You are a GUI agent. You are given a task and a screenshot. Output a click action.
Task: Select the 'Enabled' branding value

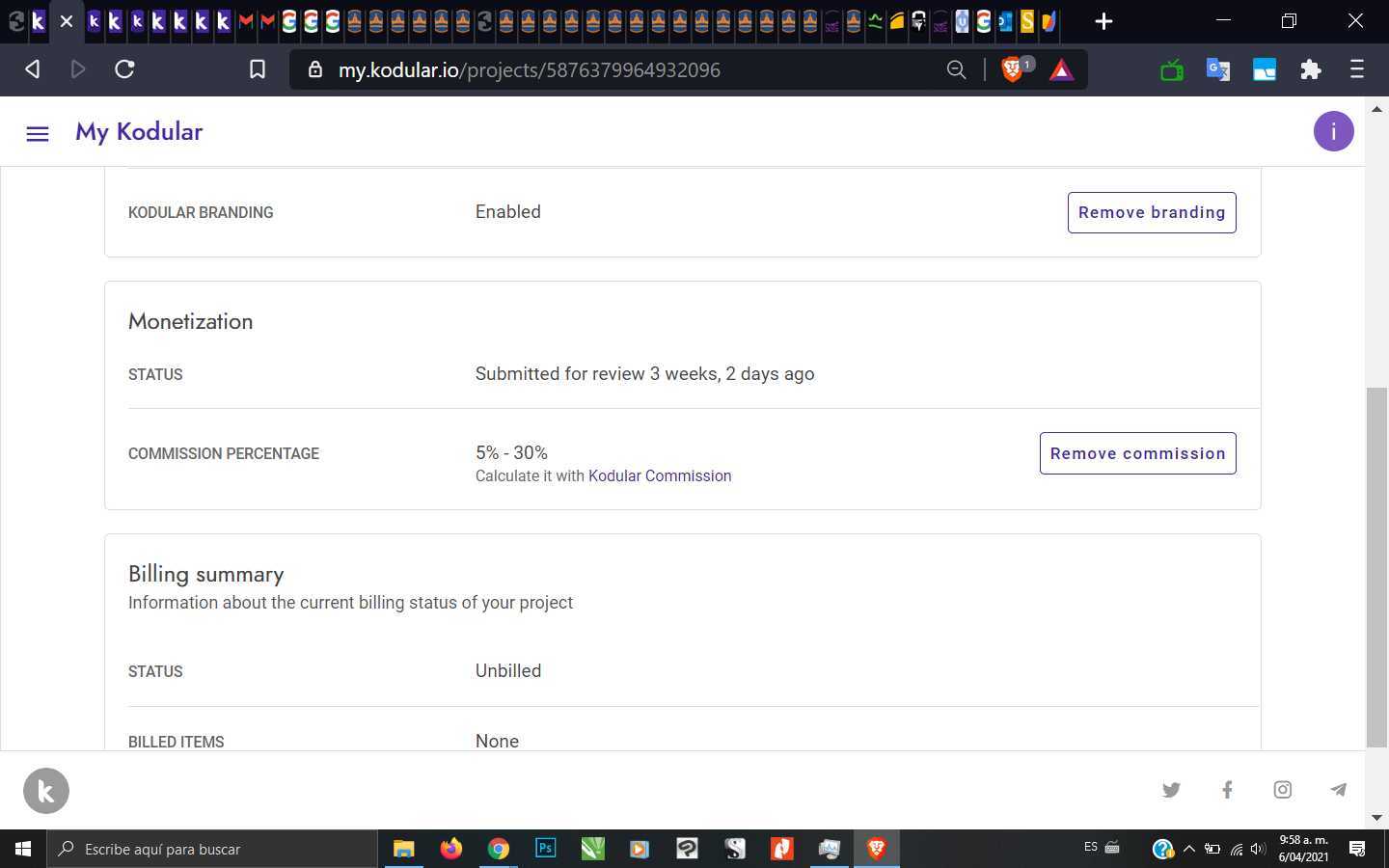tap(508, 212)
